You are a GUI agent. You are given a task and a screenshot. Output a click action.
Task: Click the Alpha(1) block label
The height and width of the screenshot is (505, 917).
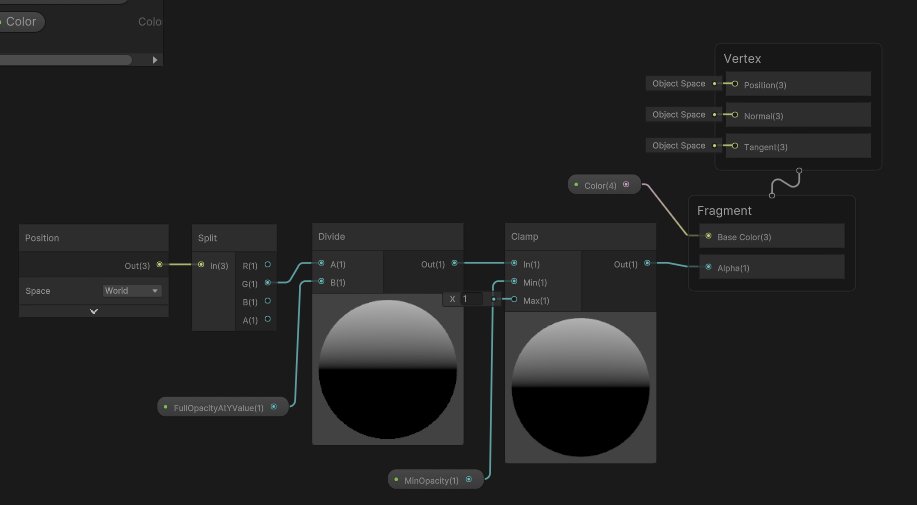pos(733,268)
